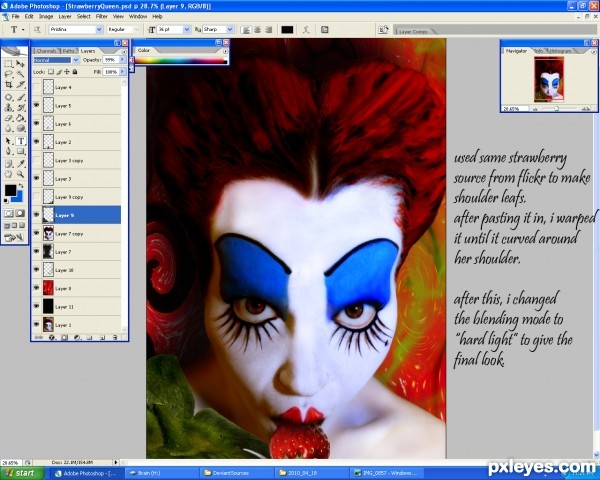Viewport: 600px width, 480px height.
Task: Switch to Quick Mask mode
Action: tap(20, 213)
